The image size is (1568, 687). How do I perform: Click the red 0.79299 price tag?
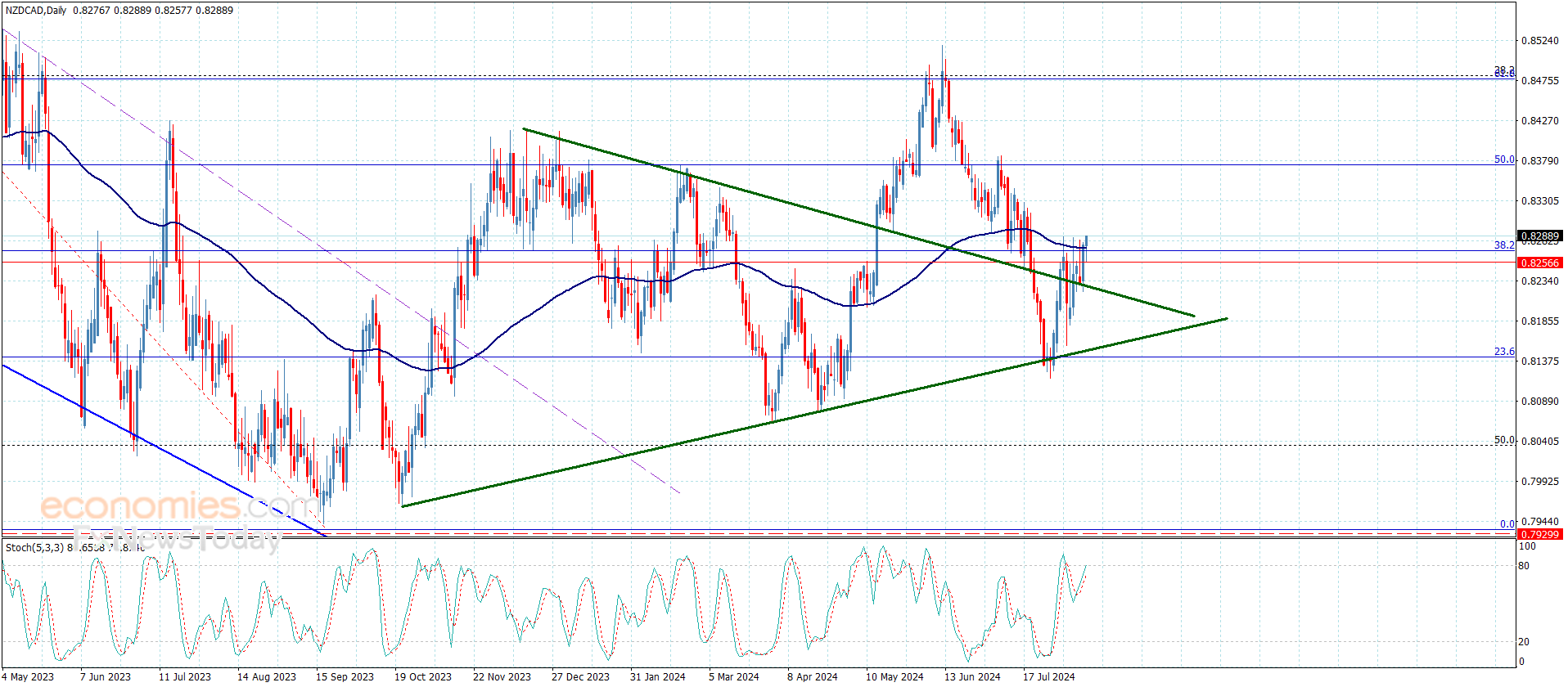[1539, 534]
